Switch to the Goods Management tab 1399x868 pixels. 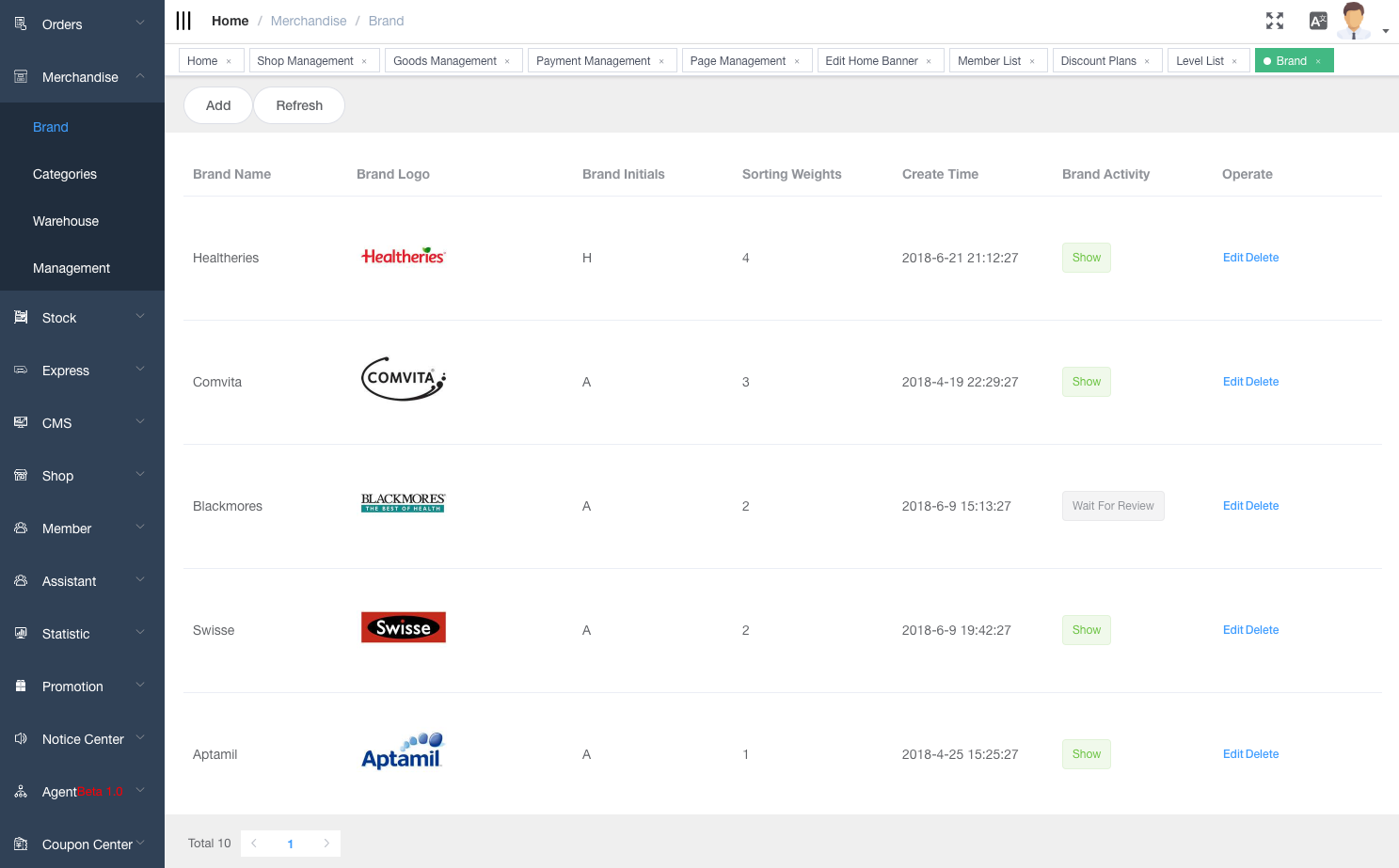(444, 61)
